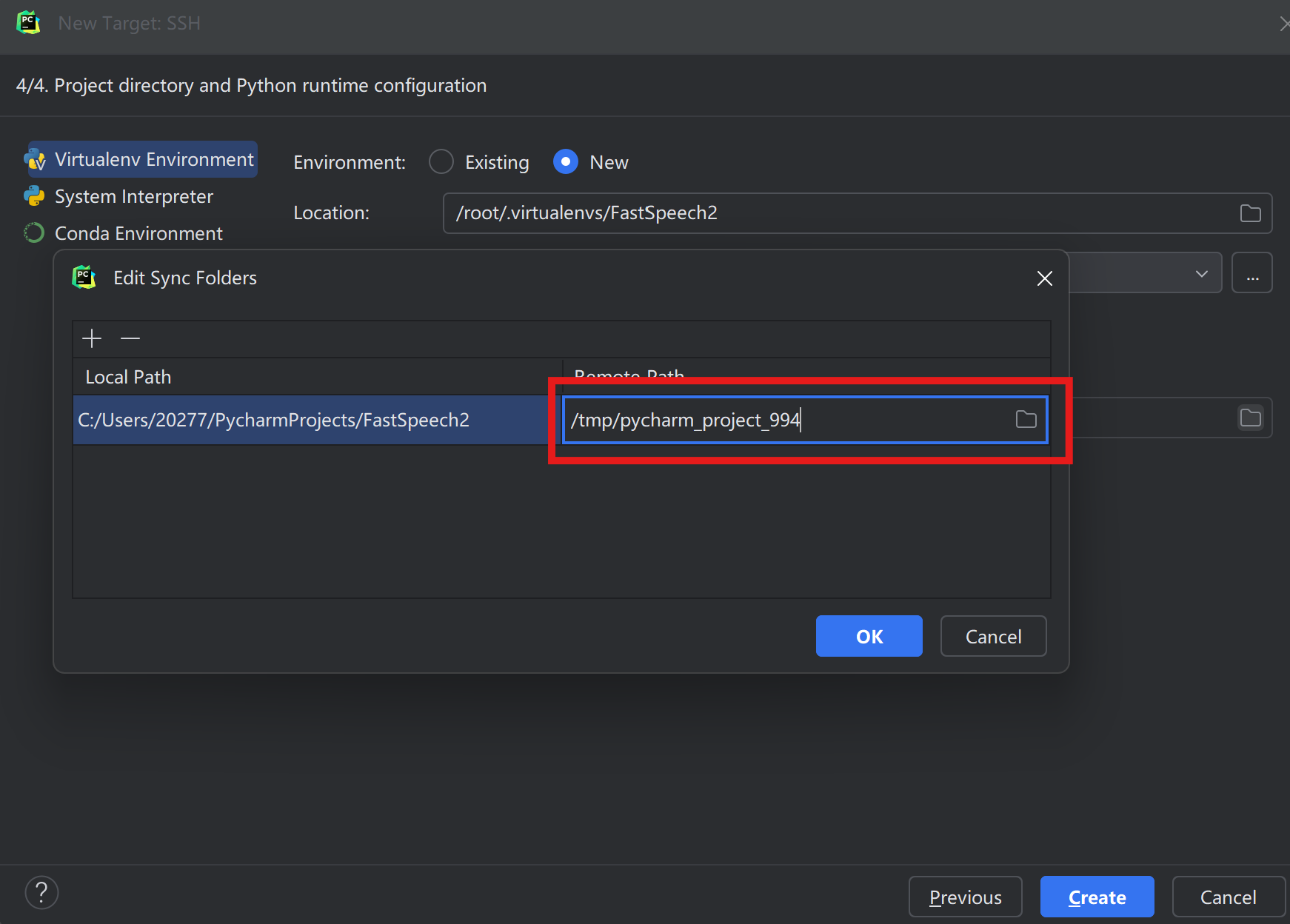Close the Edit Sync Folders dialog
1290x924 pixels.
[x=1044, y=278]
